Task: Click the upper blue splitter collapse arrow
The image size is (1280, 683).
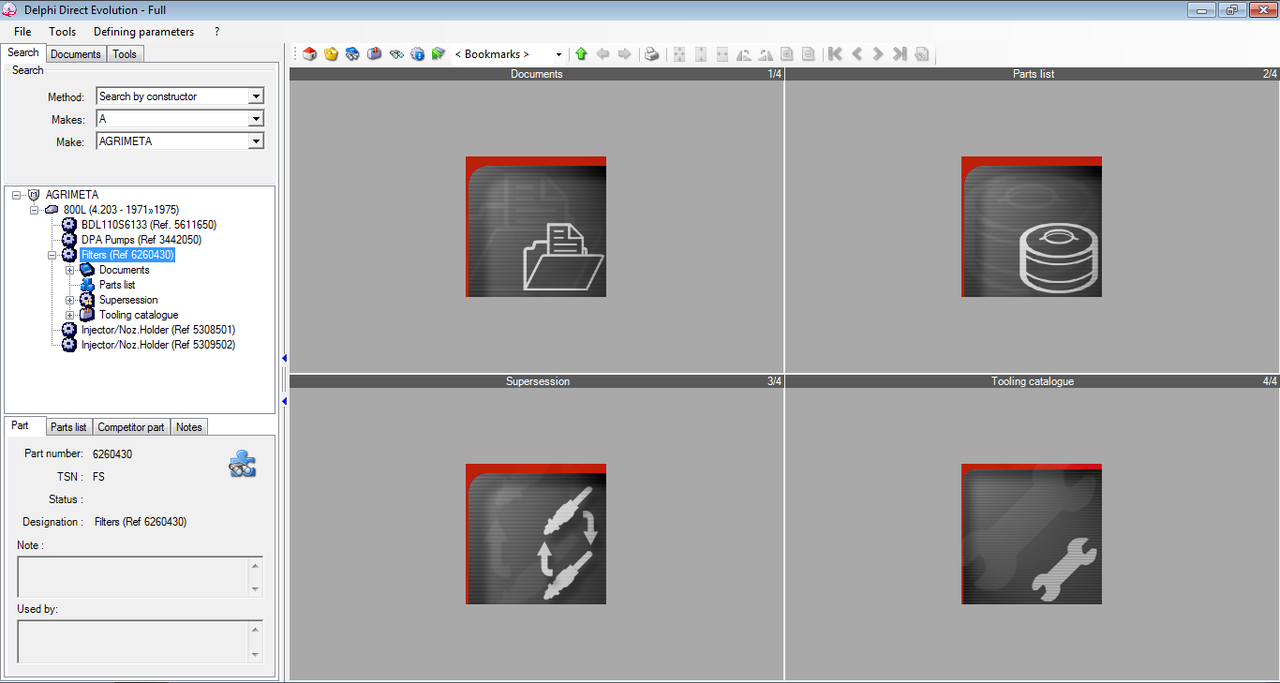Action: [284, 358]
